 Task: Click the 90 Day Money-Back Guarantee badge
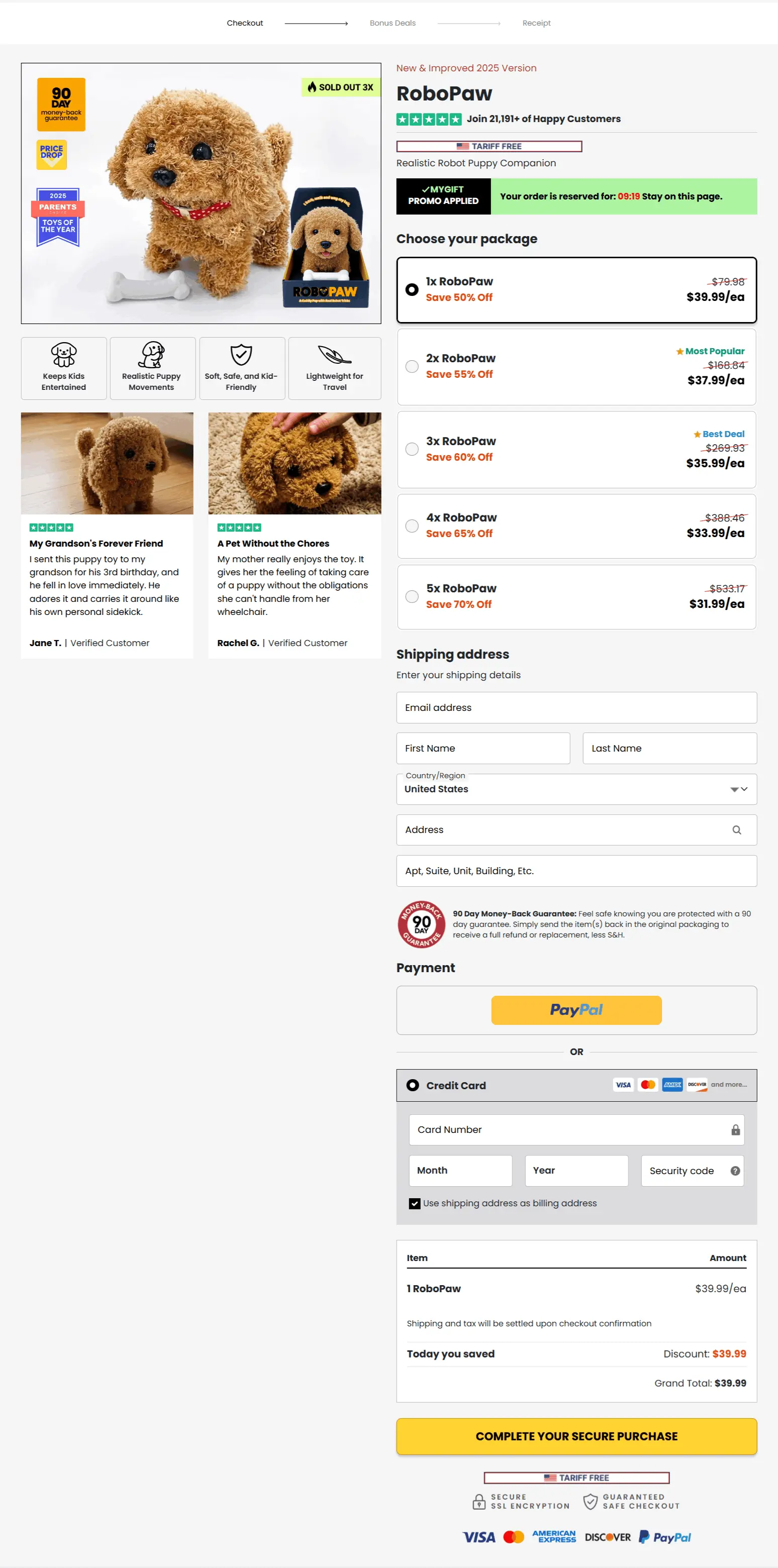(421, 924)
